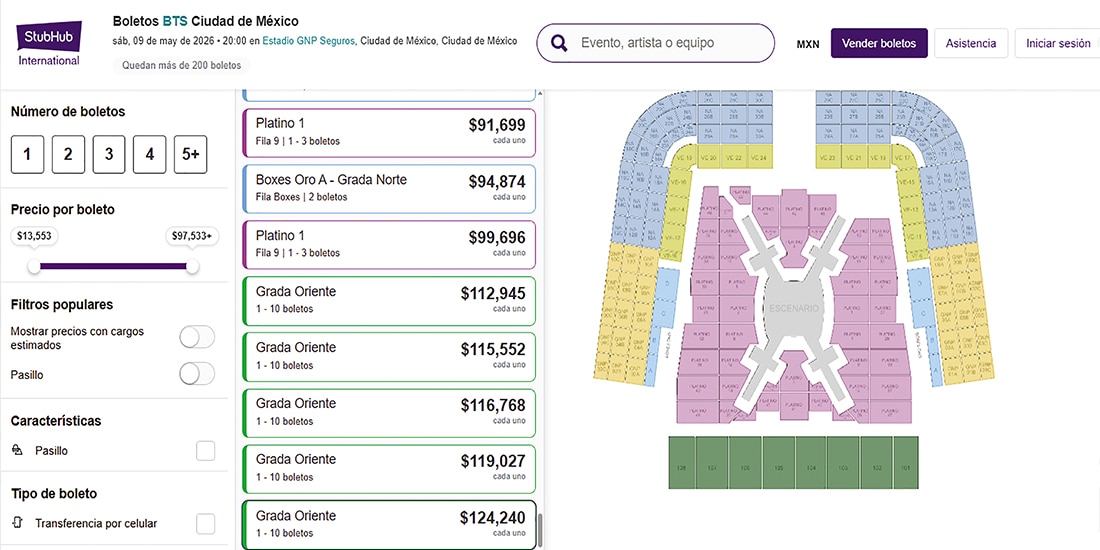Click the StubHub International logo
The width and height of the screenshot is (1100, 550).
(x=48, y=44)
